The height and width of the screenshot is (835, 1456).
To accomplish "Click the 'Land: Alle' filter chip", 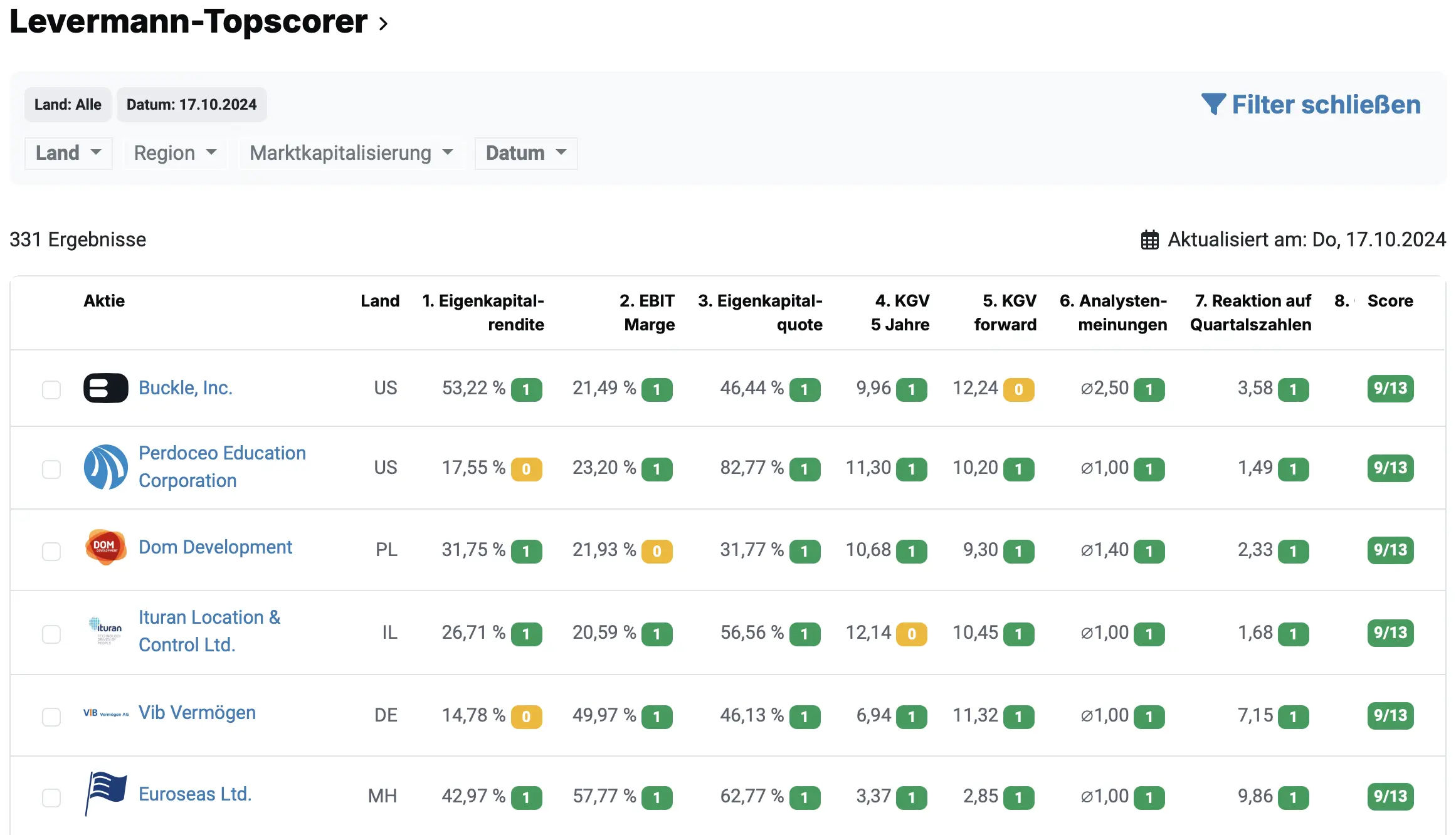I will (68, 105).
